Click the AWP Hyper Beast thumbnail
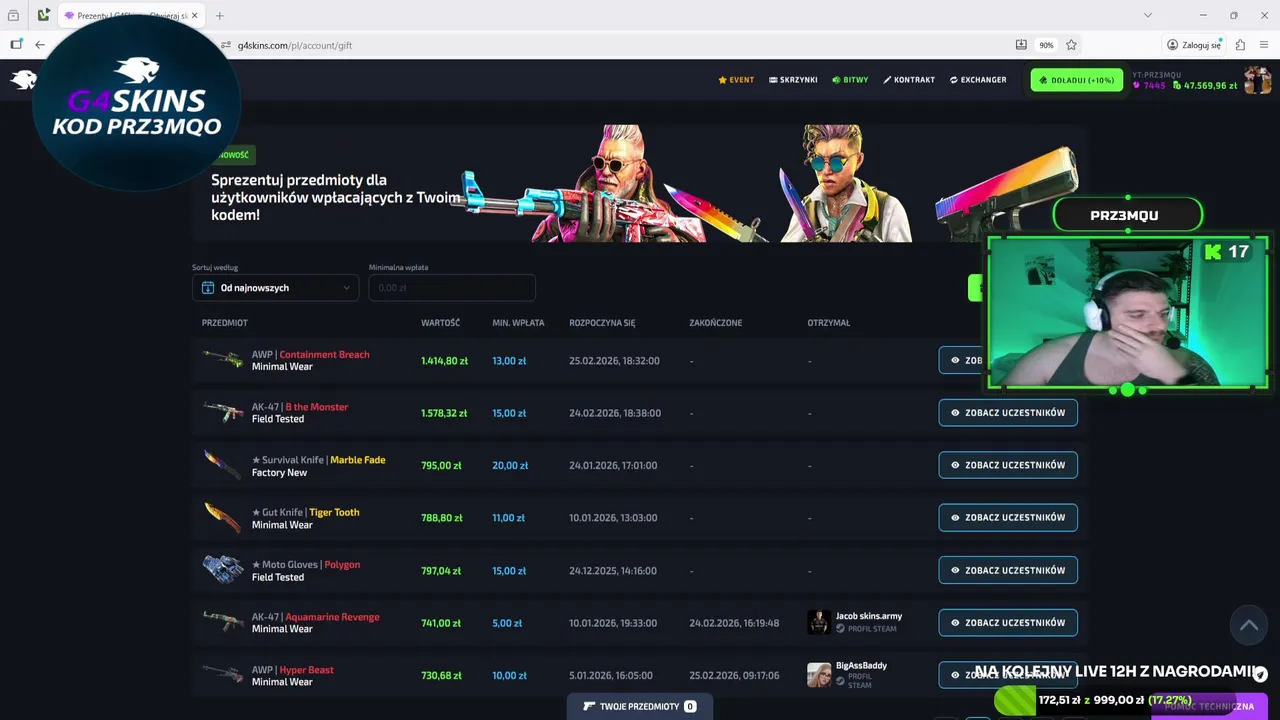 [222, 674]
